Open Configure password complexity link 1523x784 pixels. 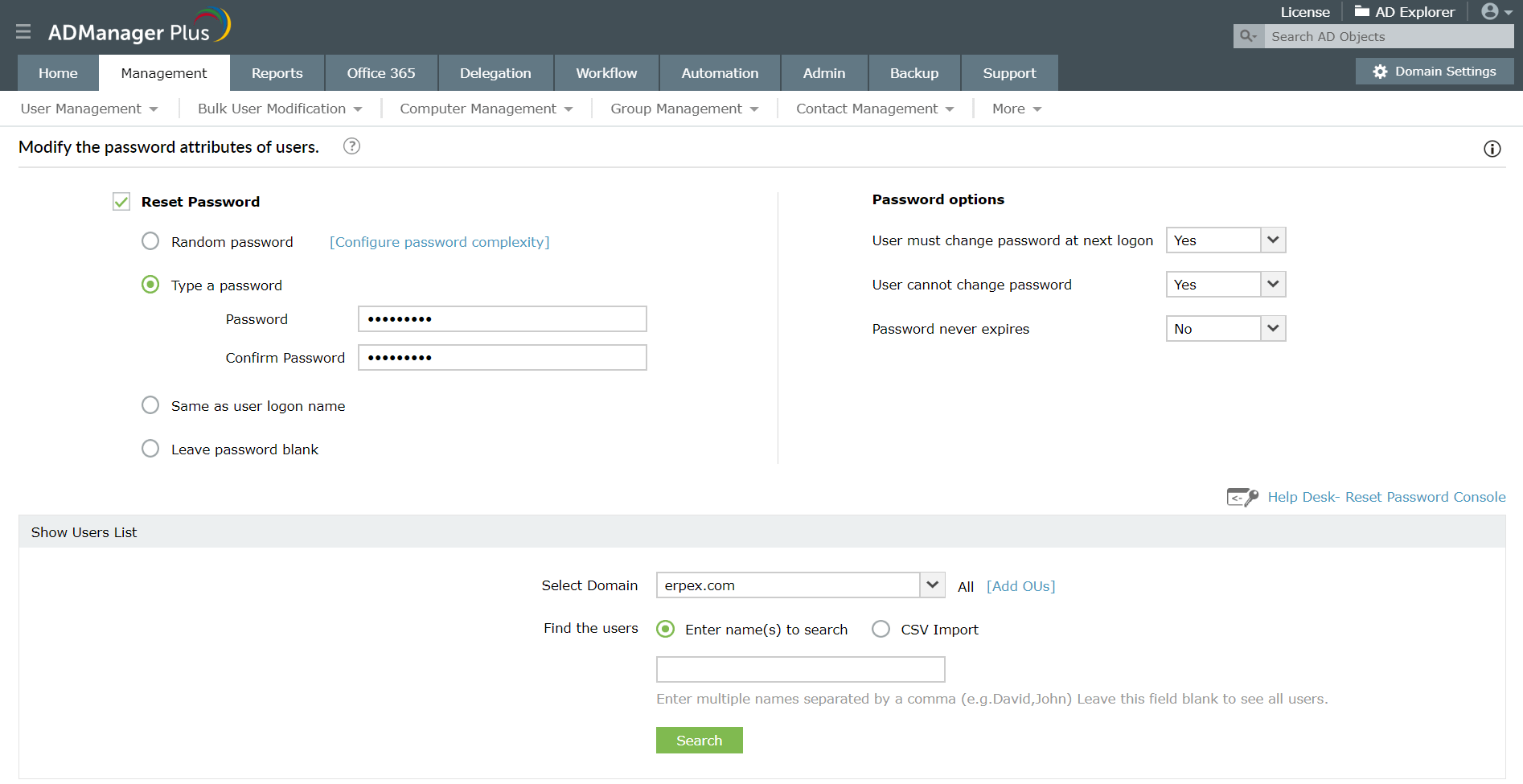pyautogui.click(x=440, y=242)
